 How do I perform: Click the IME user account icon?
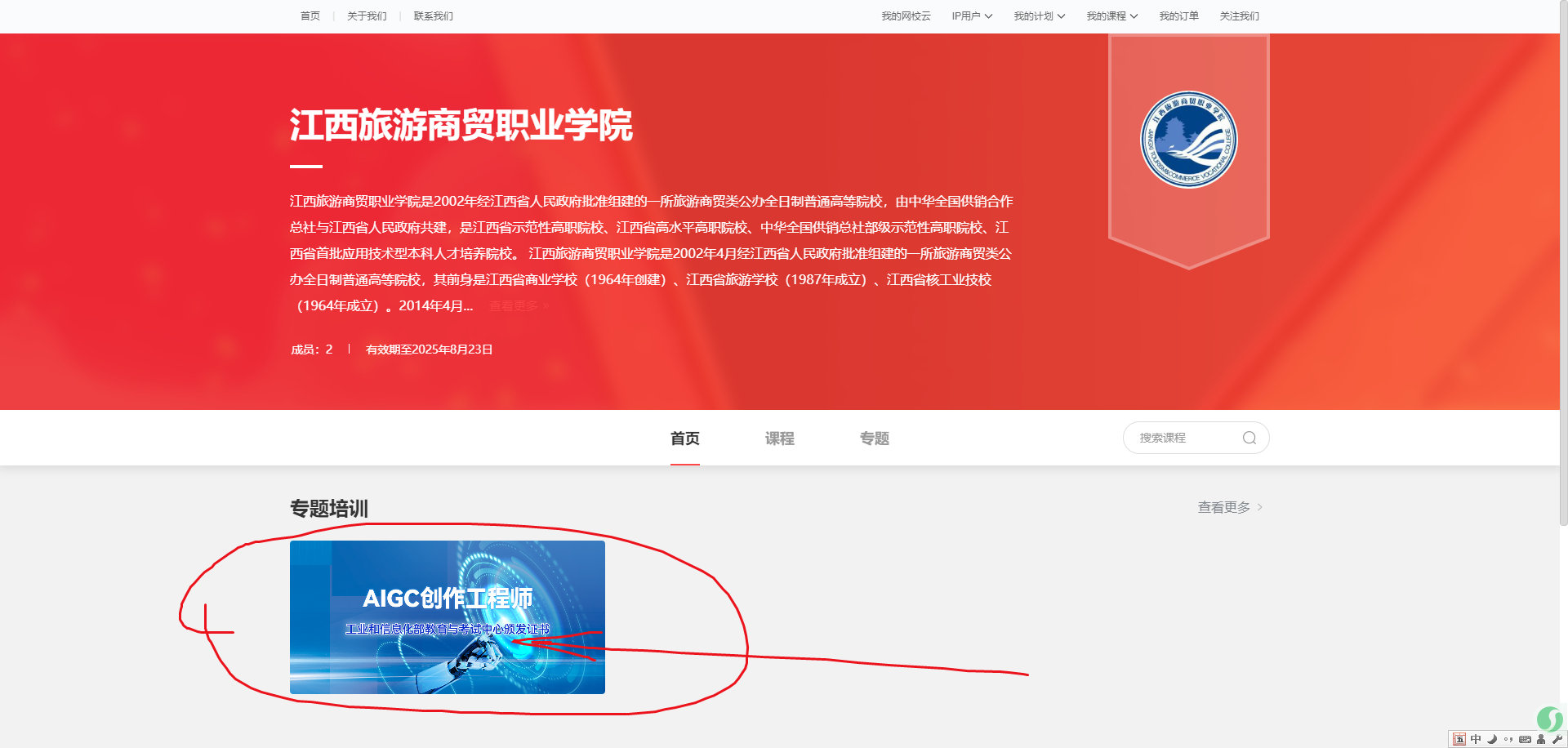coord(1541,739)
